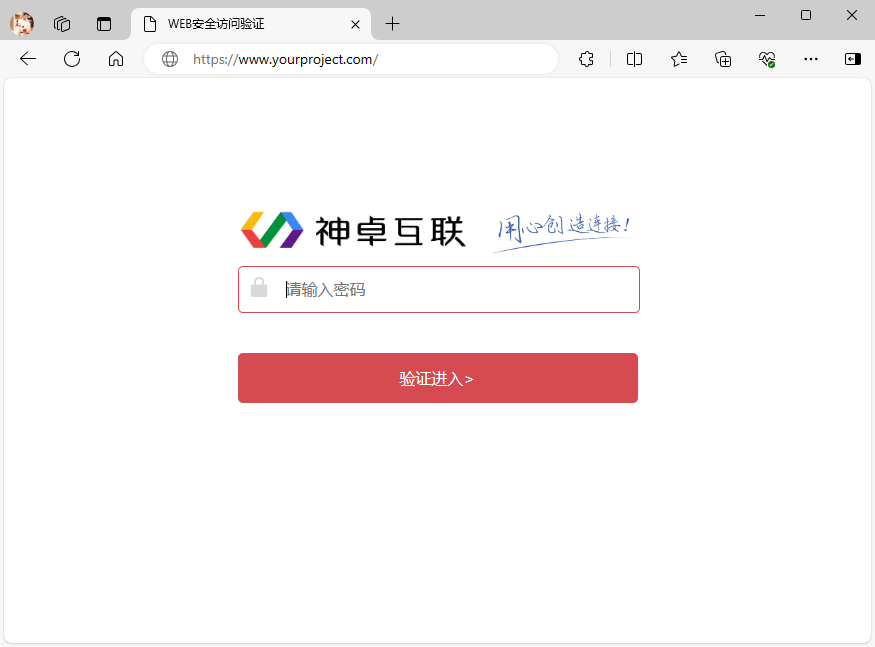Screen dimensions: 875x647
Task: Open the tab actions menu
Action: (104, 24)
